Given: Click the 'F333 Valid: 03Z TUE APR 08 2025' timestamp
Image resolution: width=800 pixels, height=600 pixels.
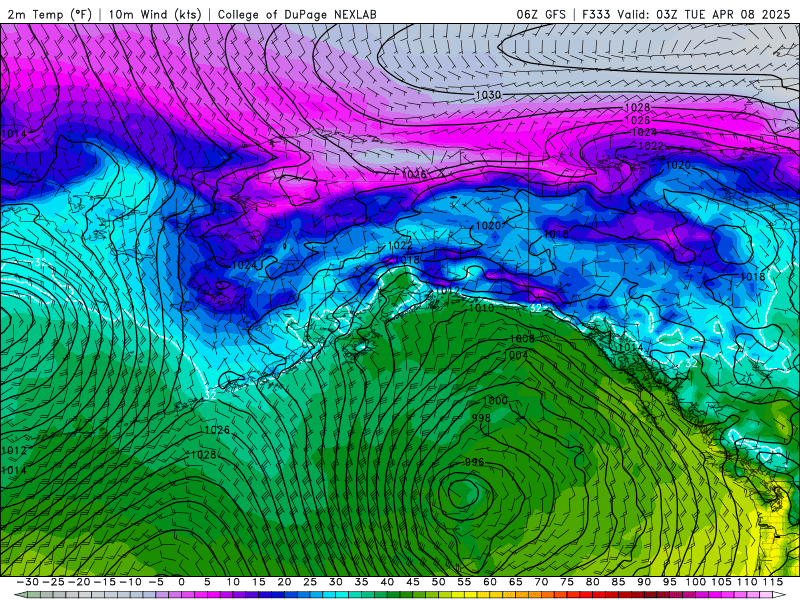Looking at the screenshot, I should [686, 14].
